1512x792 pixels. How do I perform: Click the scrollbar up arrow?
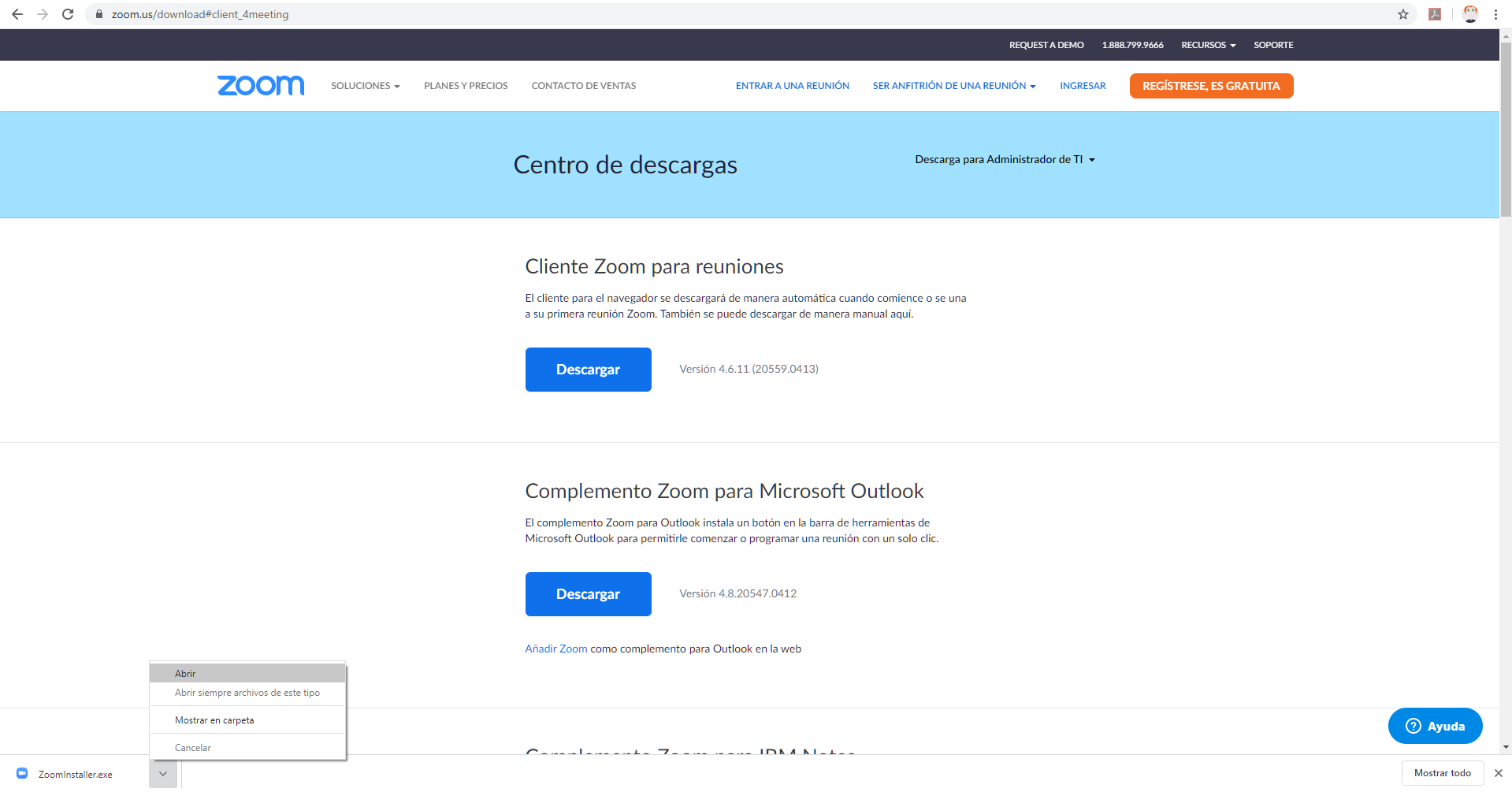coord(1506,35)
